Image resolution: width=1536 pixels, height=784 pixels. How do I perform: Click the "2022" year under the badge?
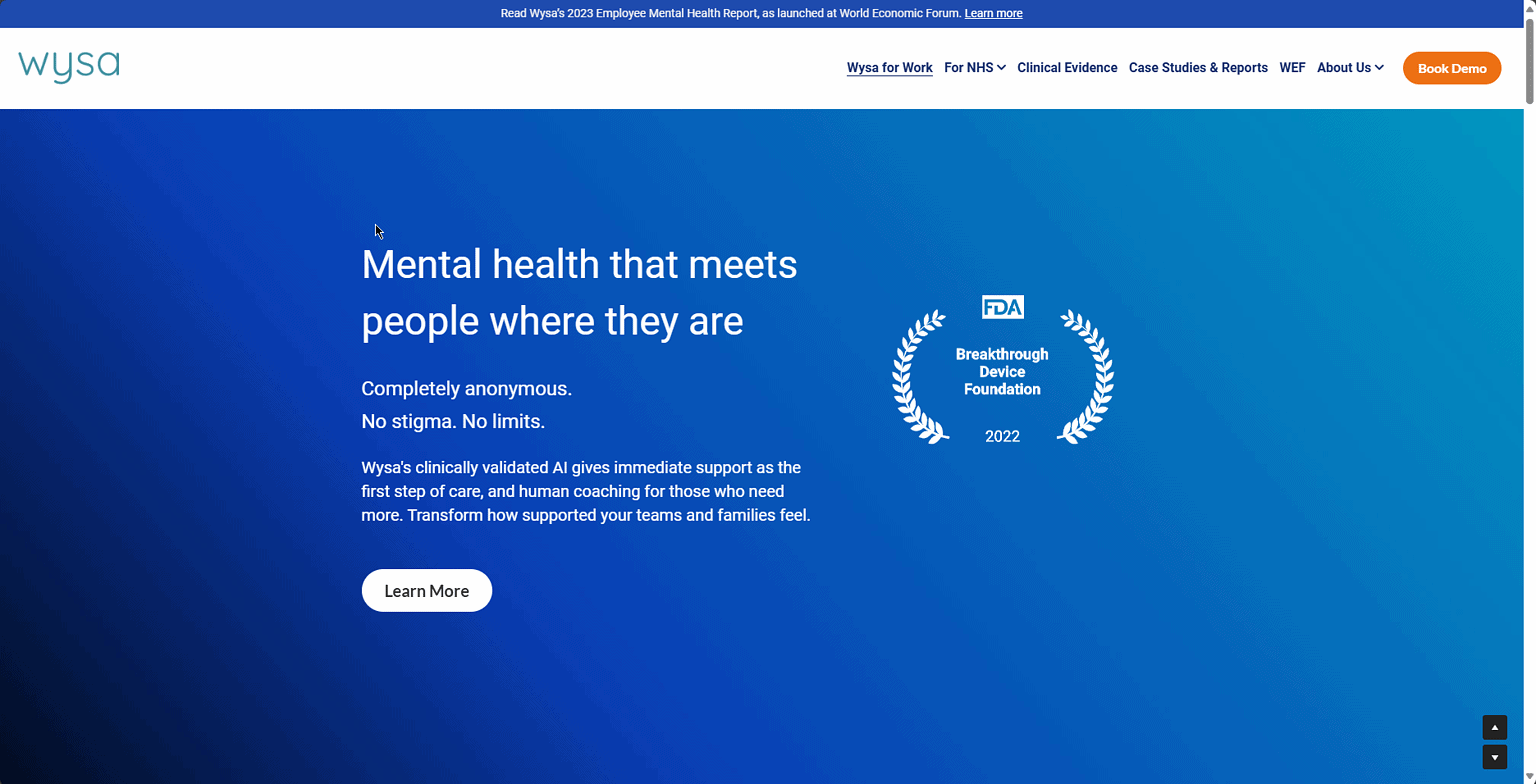click(x=1002, y=436)
